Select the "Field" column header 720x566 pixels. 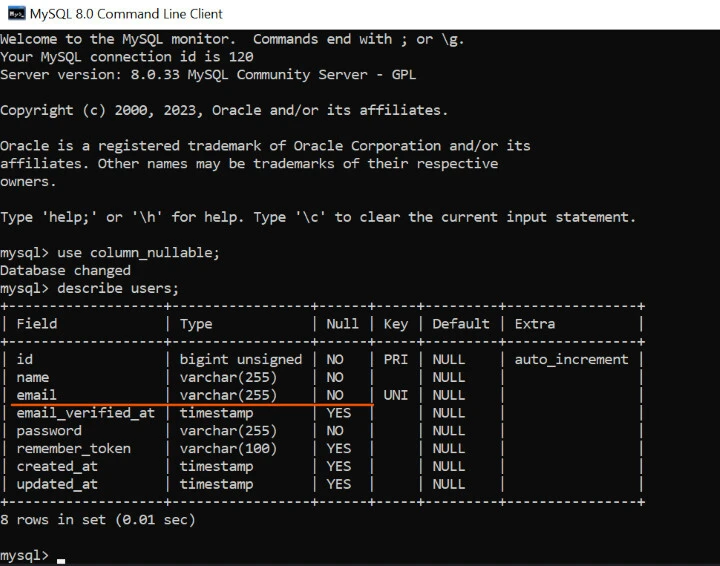tap(37, 324)
